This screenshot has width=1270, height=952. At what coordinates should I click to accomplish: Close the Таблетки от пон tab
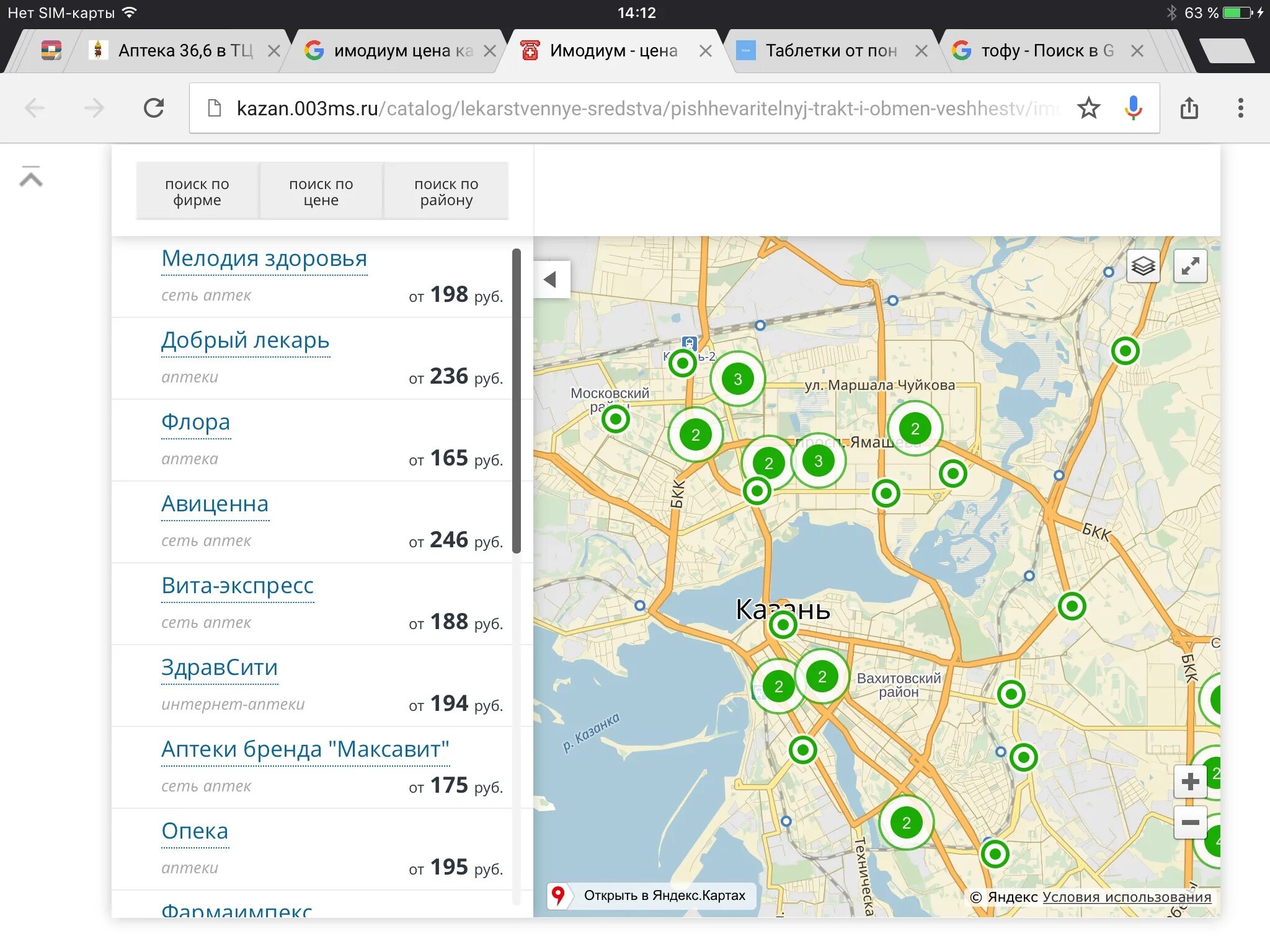[921, 51]
